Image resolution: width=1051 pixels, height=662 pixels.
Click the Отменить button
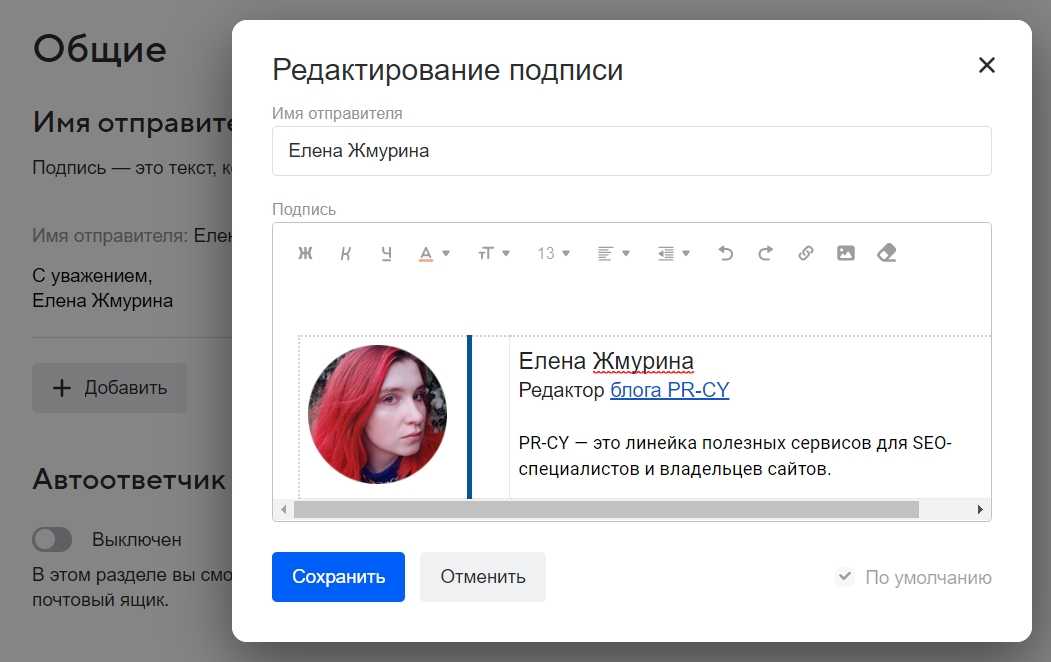[483, 577]
